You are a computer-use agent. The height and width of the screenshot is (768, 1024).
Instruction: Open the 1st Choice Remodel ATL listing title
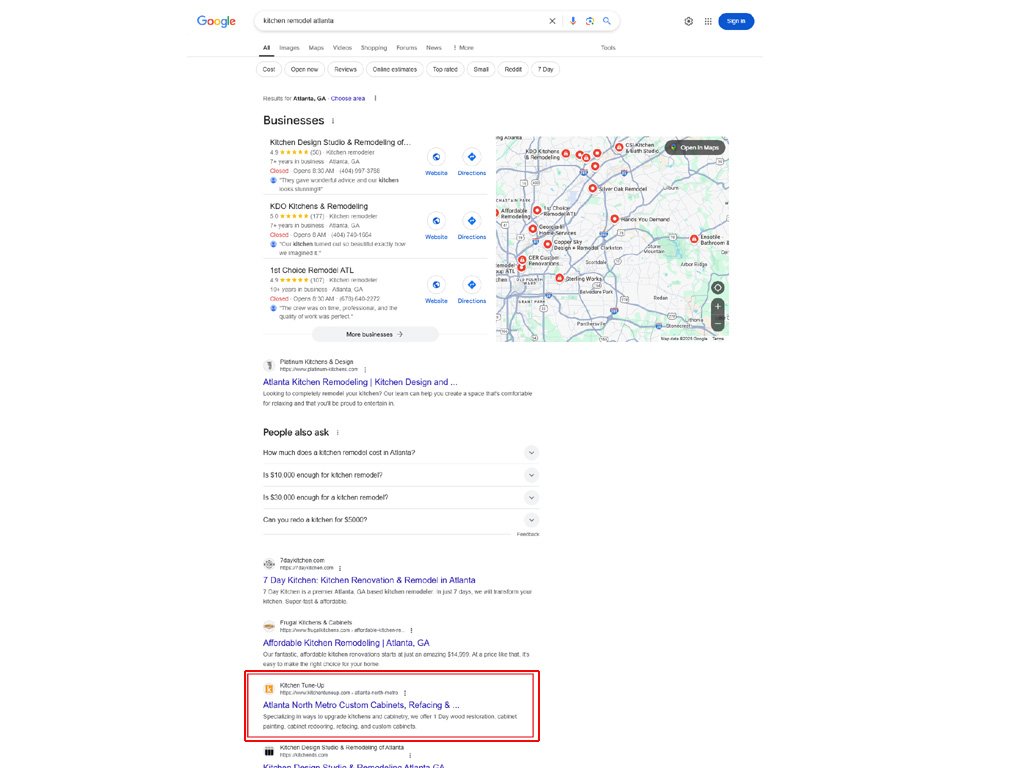pyautogui.click(x=312, y=270)
